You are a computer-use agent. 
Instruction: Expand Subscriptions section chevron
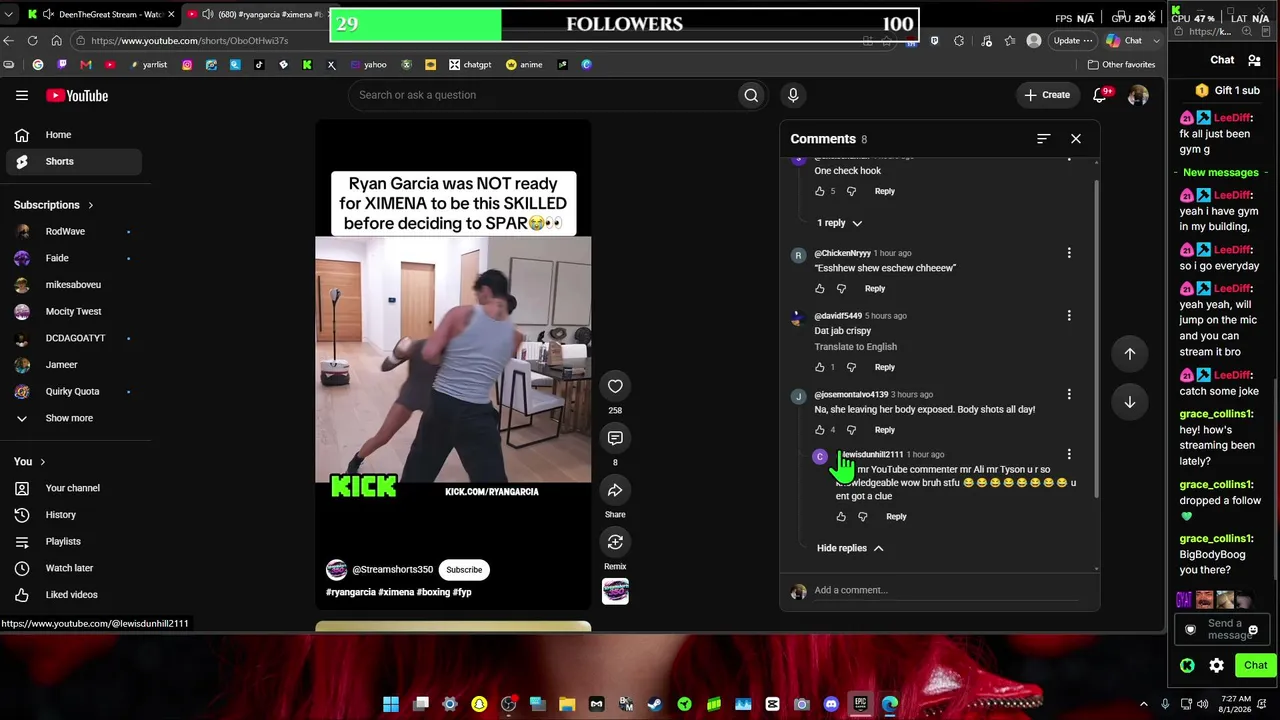90,205
